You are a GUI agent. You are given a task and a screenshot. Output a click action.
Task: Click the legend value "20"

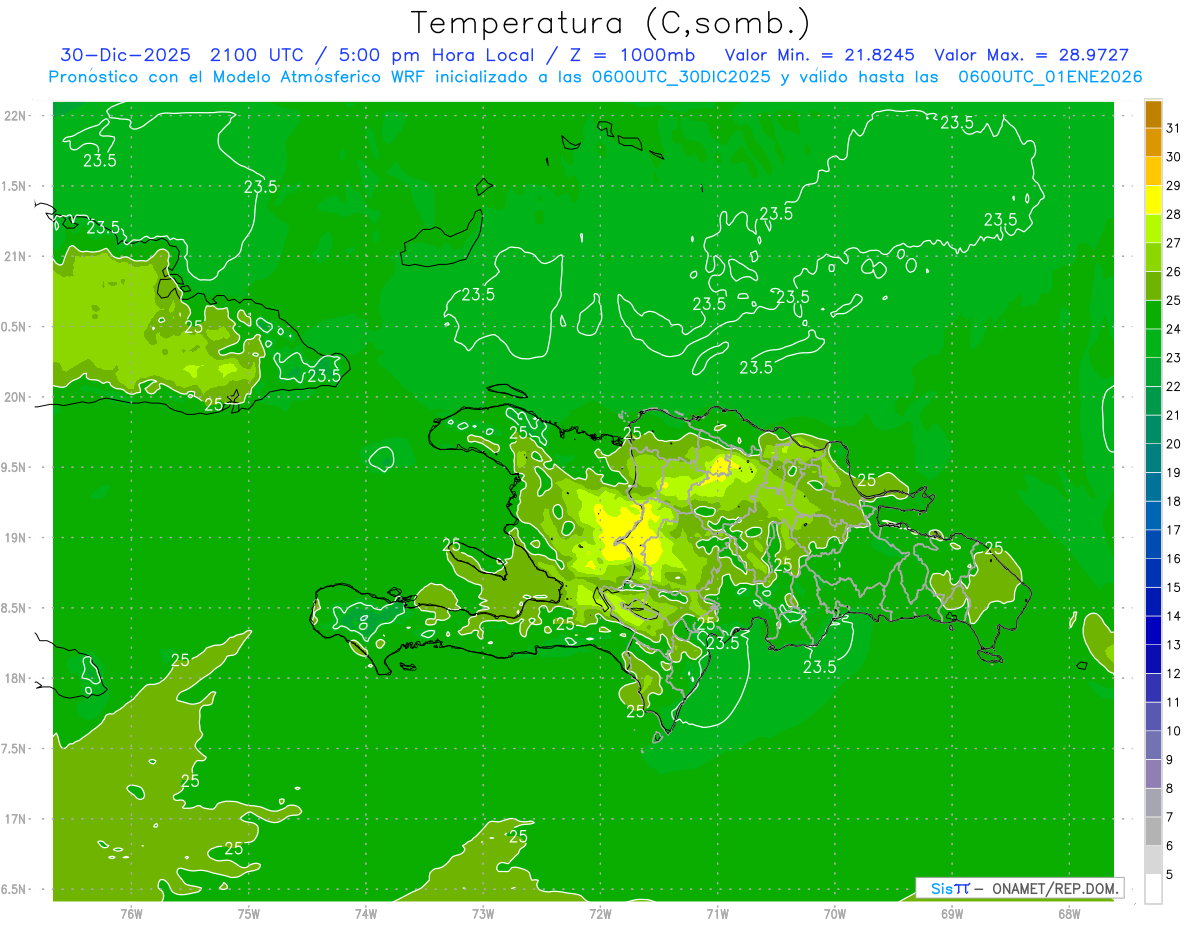click(1174, 444)
